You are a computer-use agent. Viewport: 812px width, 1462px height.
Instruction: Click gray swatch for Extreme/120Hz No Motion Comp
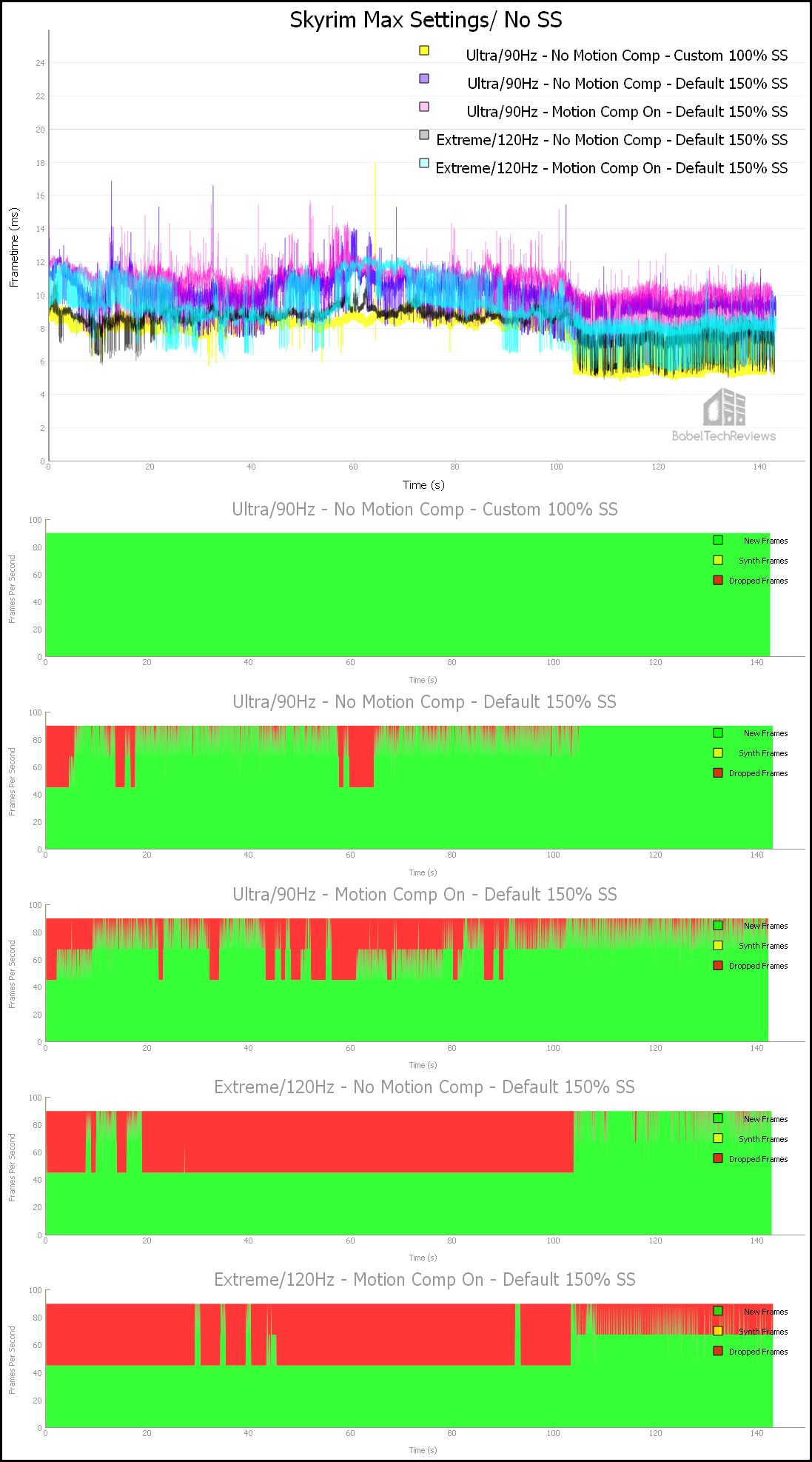coord(424,135)
